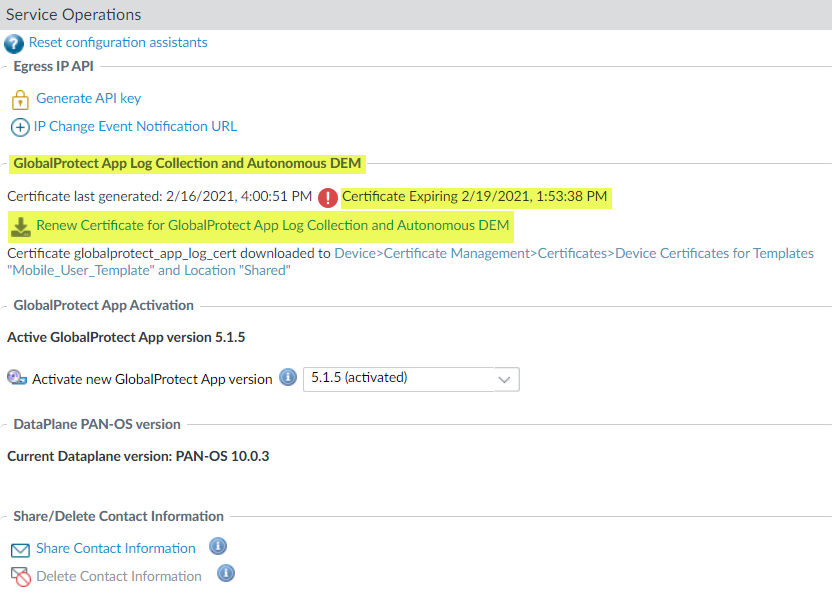Click the plus icon beside IP Change Event
The image size is (832, 600).
(20, 127)
